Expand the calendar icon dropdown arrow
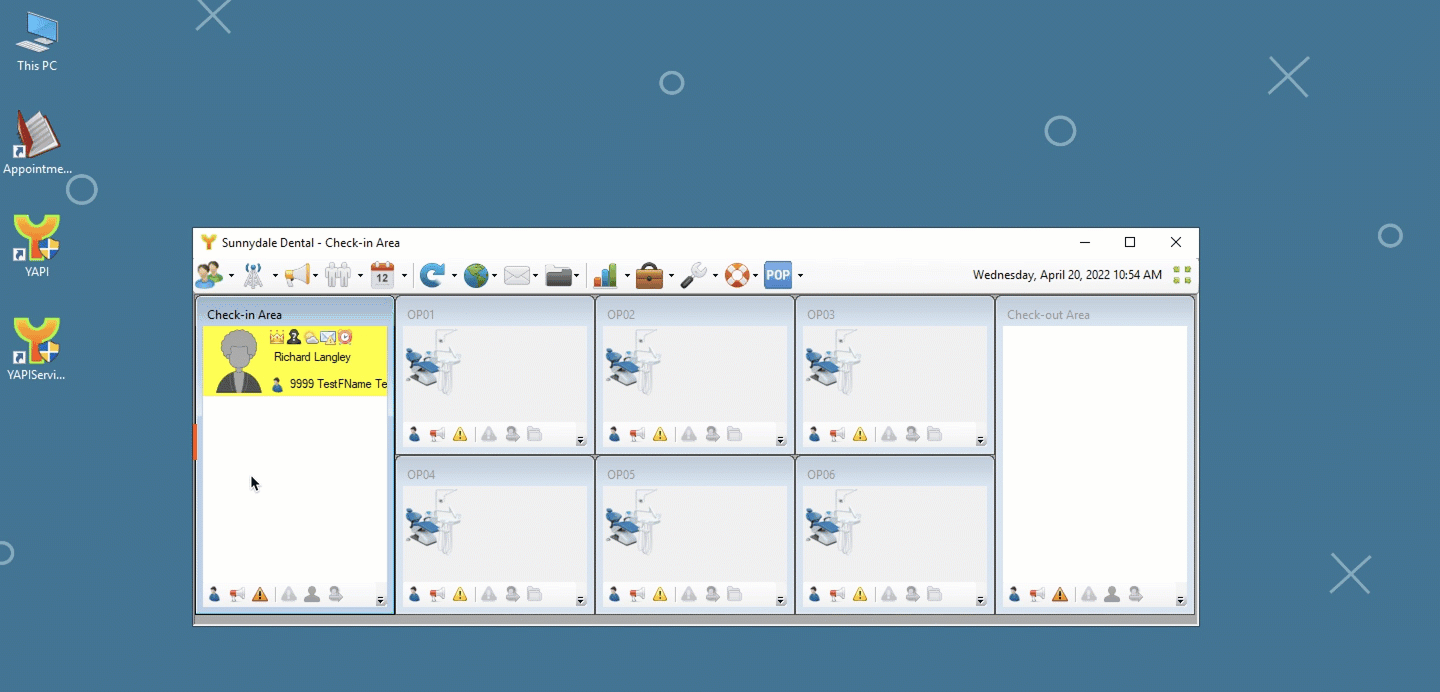Screen dimensions: 1440x692 click(404, 276)
